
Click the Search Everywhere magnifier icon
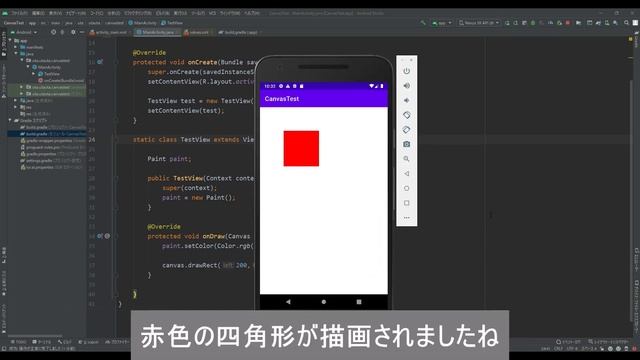point(627,23)
